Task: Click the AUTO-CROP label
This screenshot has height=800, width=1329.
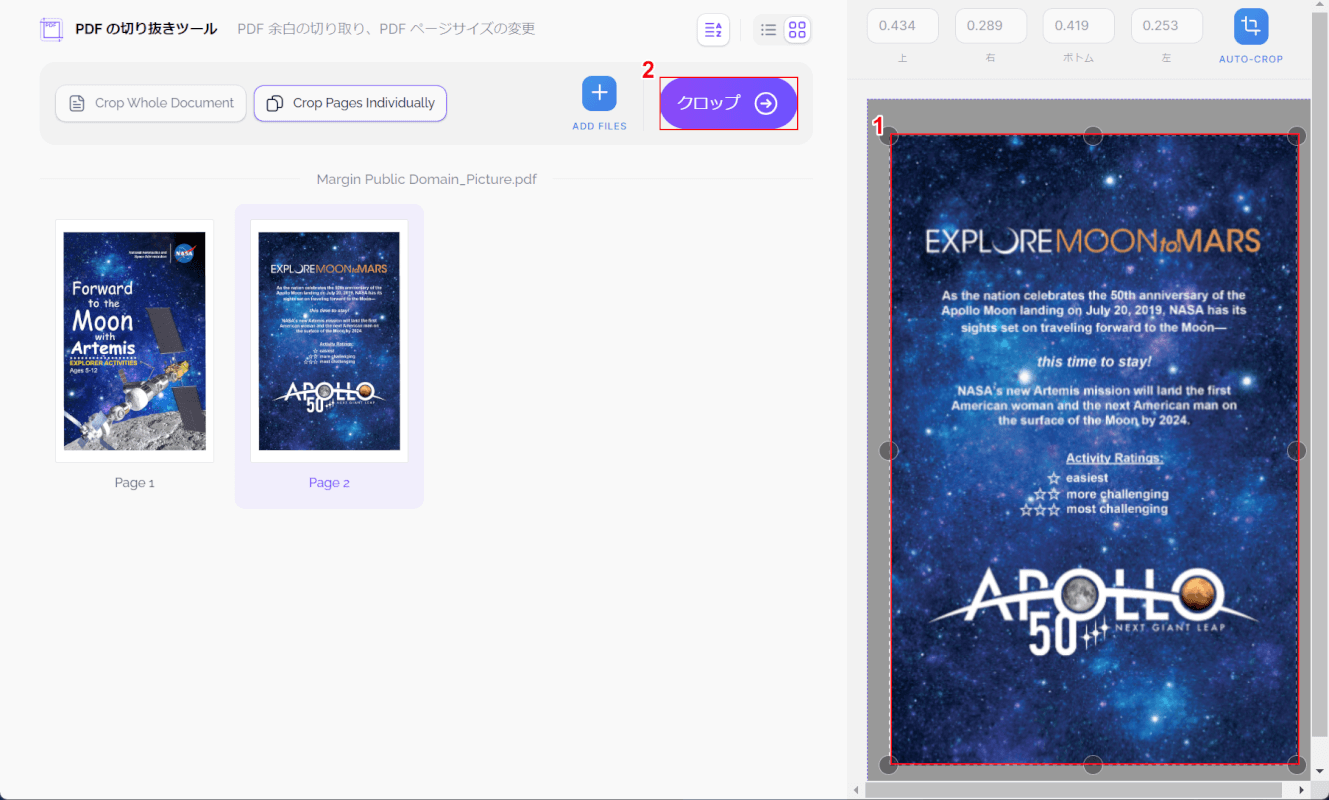Action: click(1251, 59)
